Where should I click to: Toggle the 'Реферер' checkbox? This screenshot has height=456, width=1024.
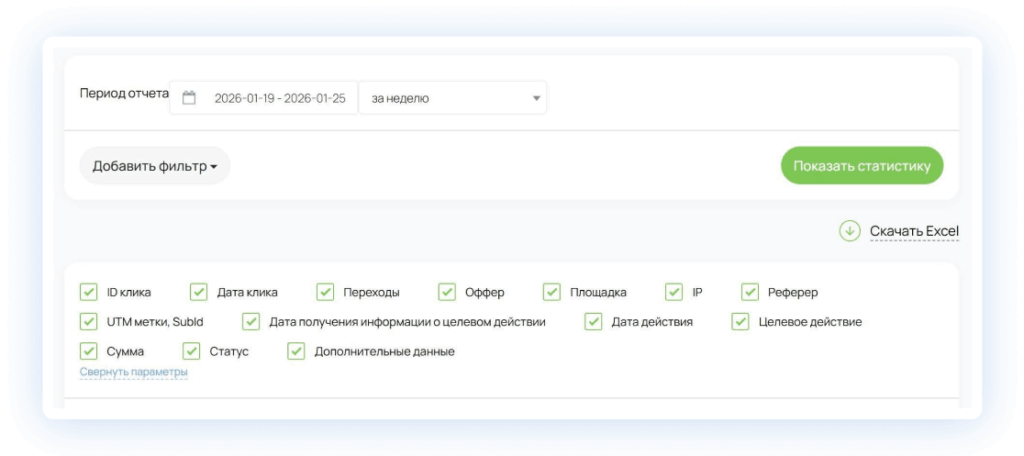[x=750, y=292]
